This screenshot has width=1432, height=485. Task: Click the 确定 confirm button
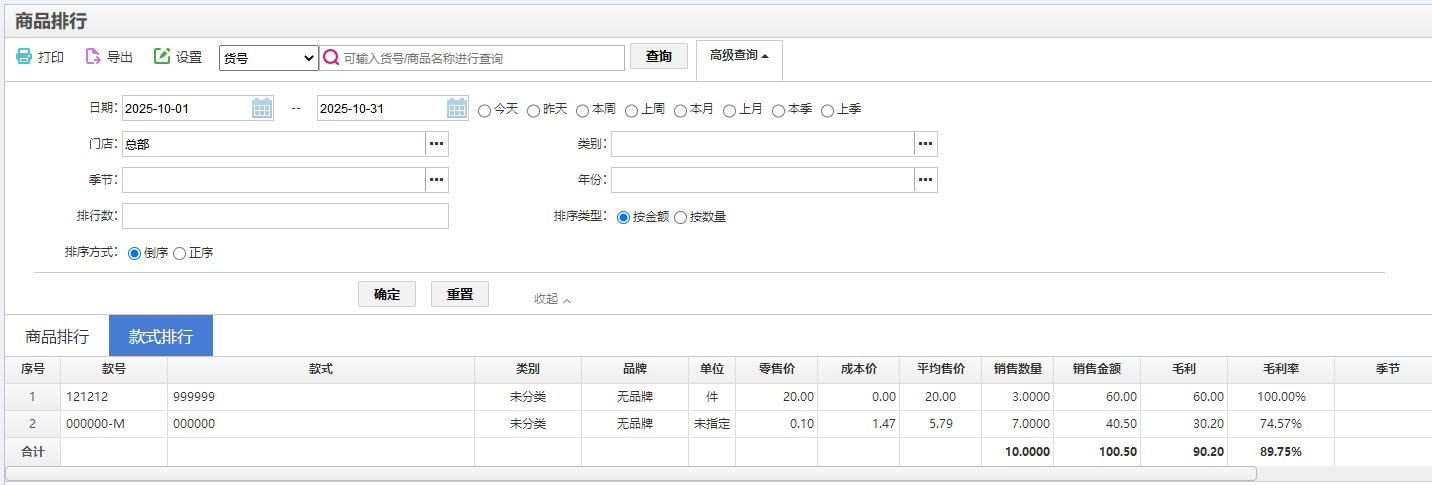tap(387, 294)
